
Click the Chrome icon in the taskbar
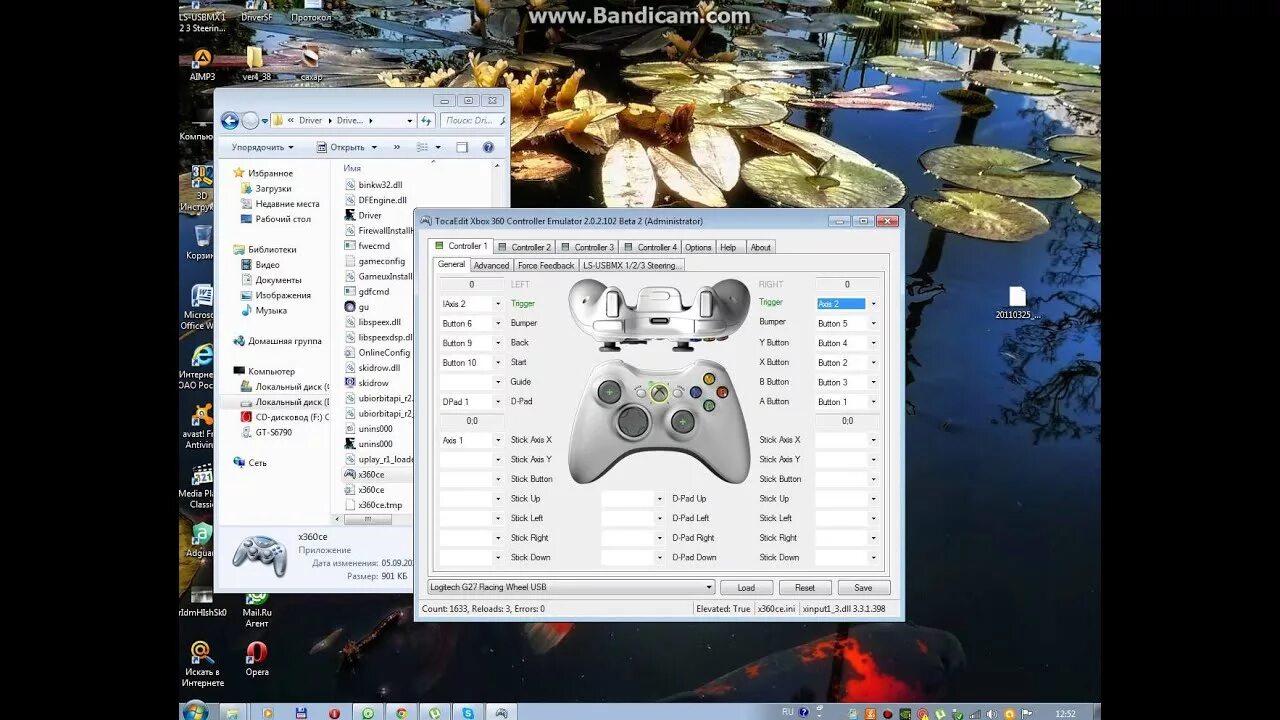click(x=401, y=713)
